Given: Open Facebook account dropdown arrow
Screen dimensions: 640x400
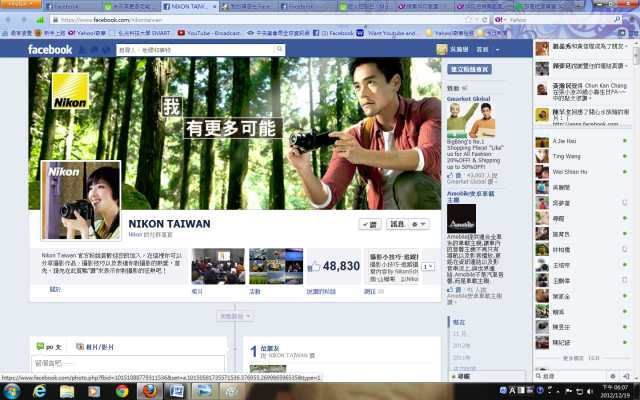Looking at the screenshot, I should (x=497, y=50).
